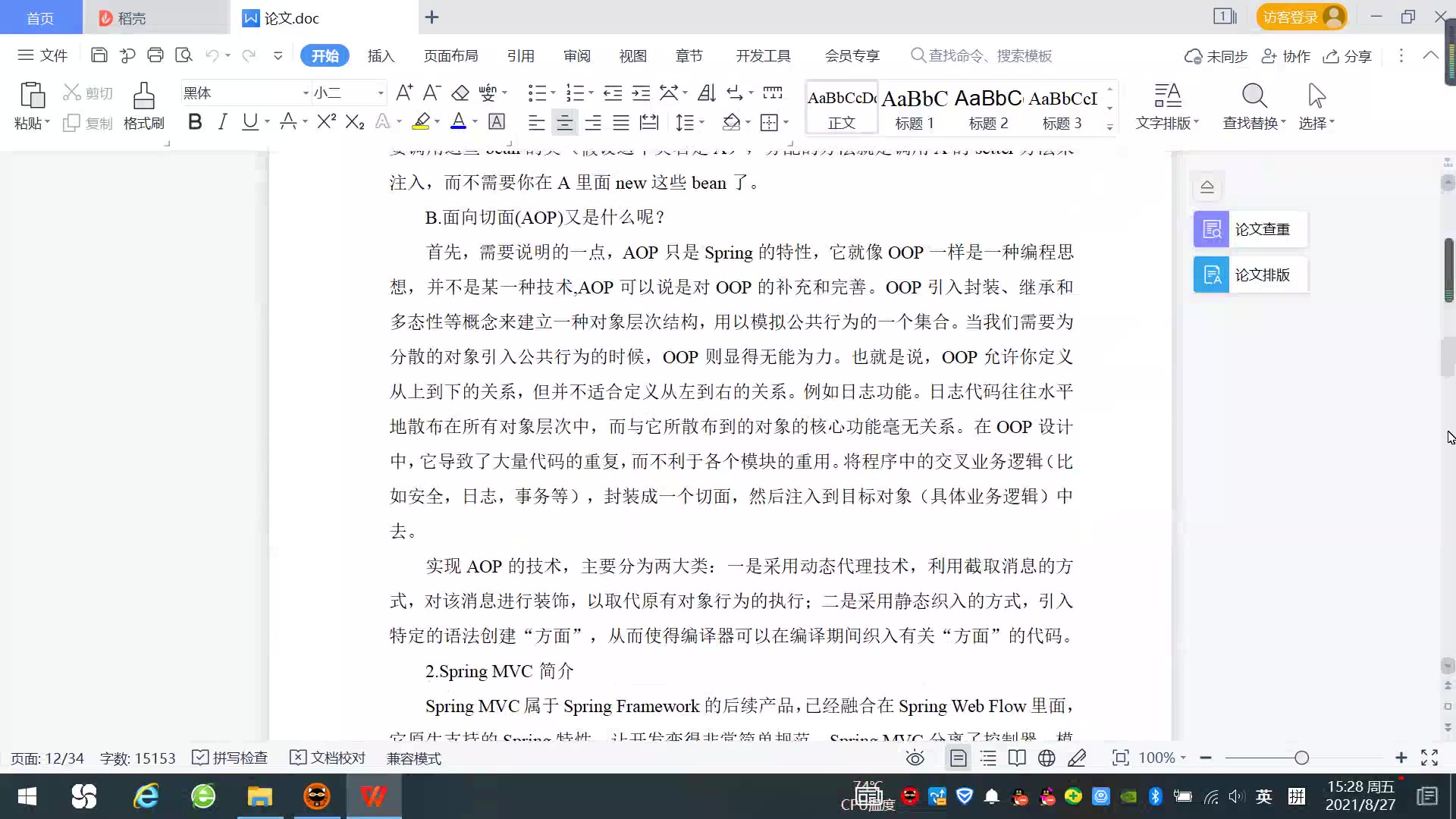
Task: Toggle Eye Protection mode in status bar
Action: pyautogui.click(x=915, y=758)
